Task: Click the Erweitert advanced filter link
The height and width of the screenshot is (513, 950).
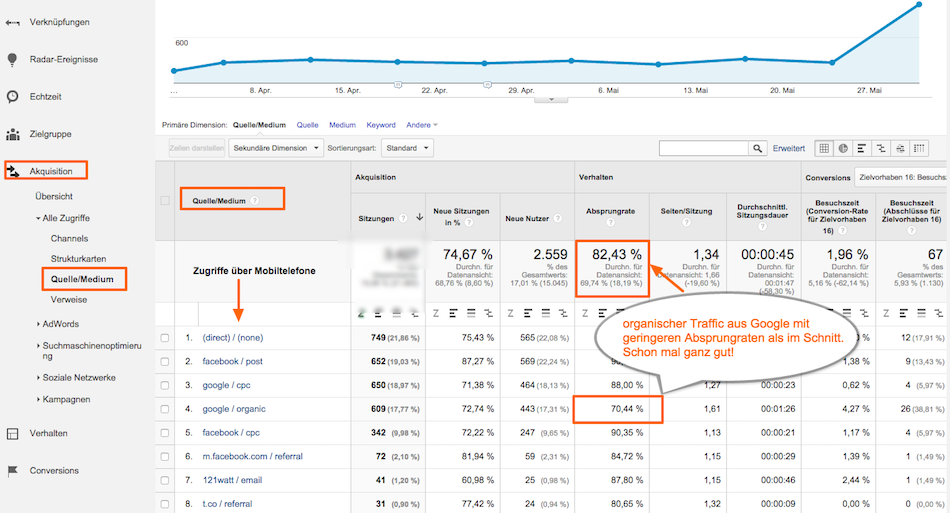Action: coord(788,148)
